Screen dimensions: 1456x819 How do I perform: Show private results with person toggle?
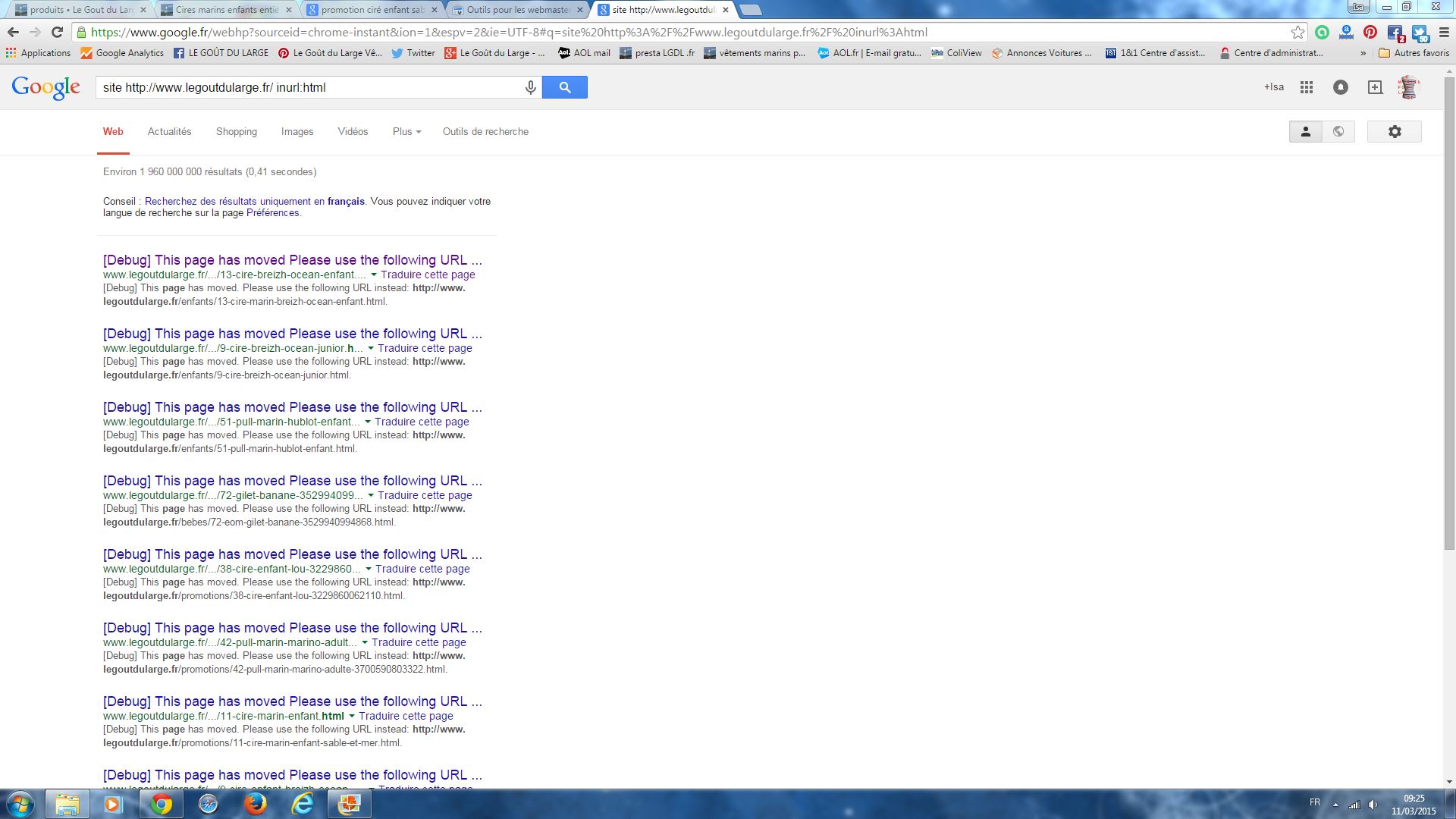[x=1306, y=131]
